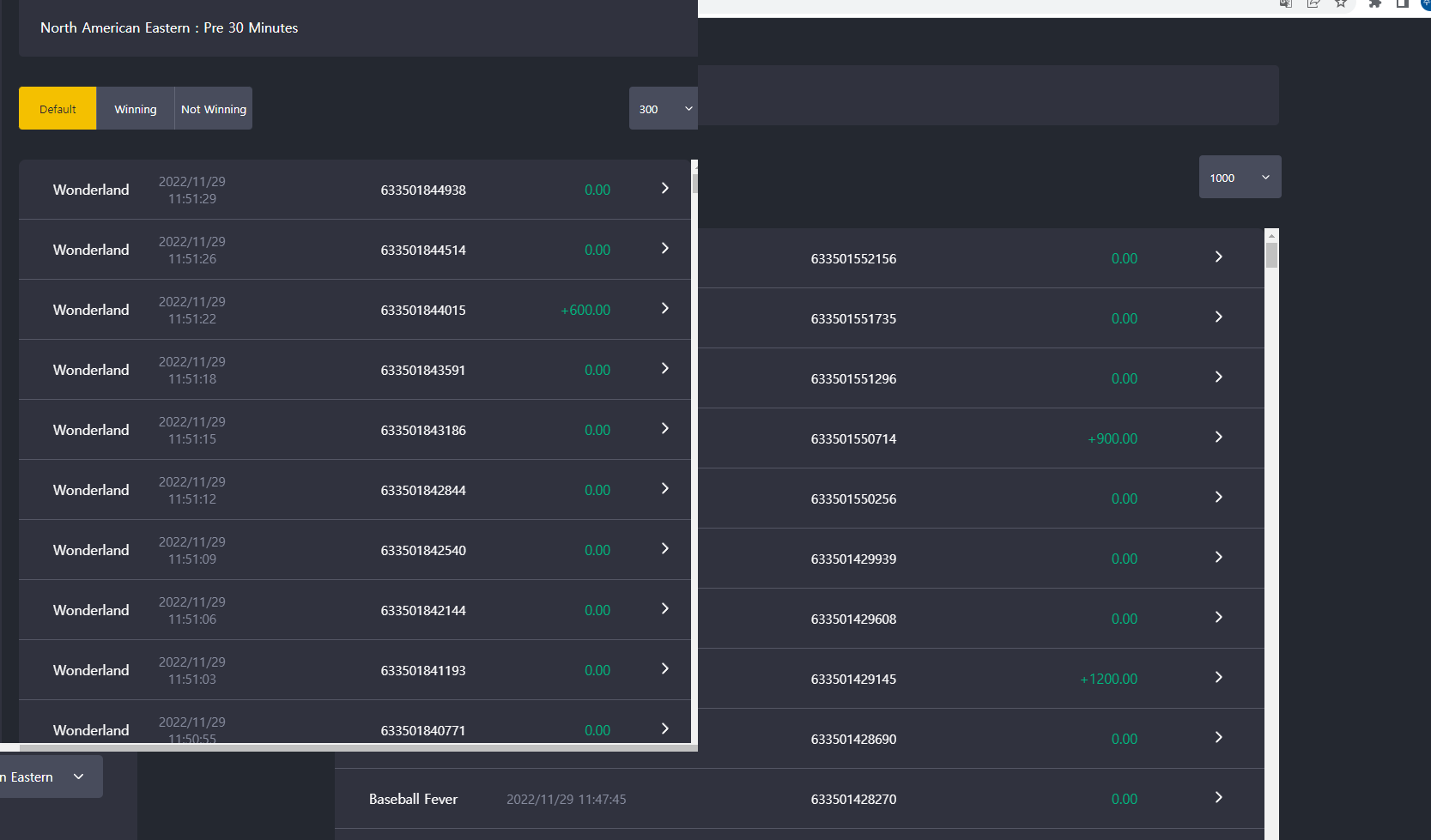Click the +900.00 amount in the background list
The width and height of the screenshot is (1431, 840).
1113,438
